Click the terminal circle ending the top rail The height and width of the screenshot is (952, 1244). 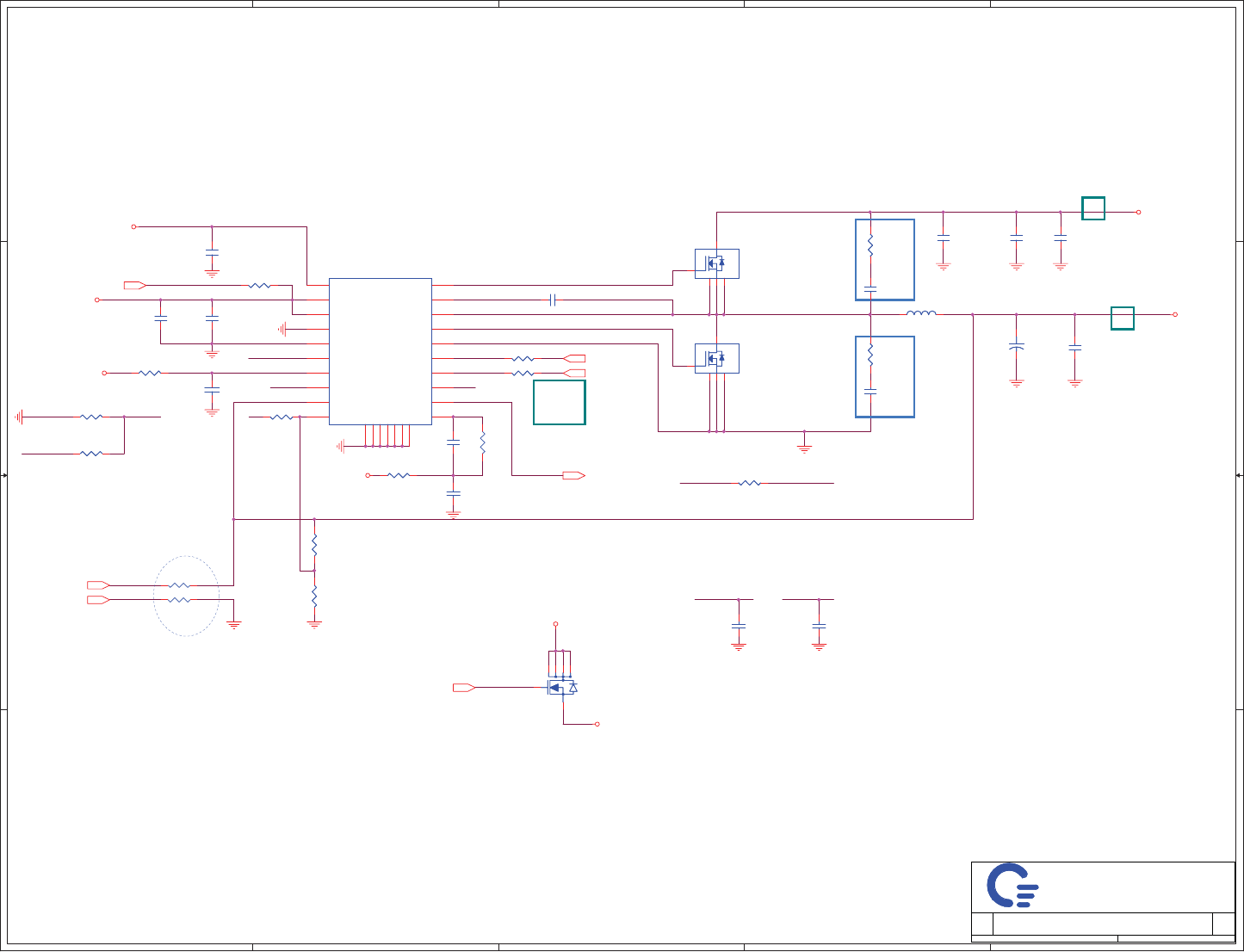click(1138, 212)
